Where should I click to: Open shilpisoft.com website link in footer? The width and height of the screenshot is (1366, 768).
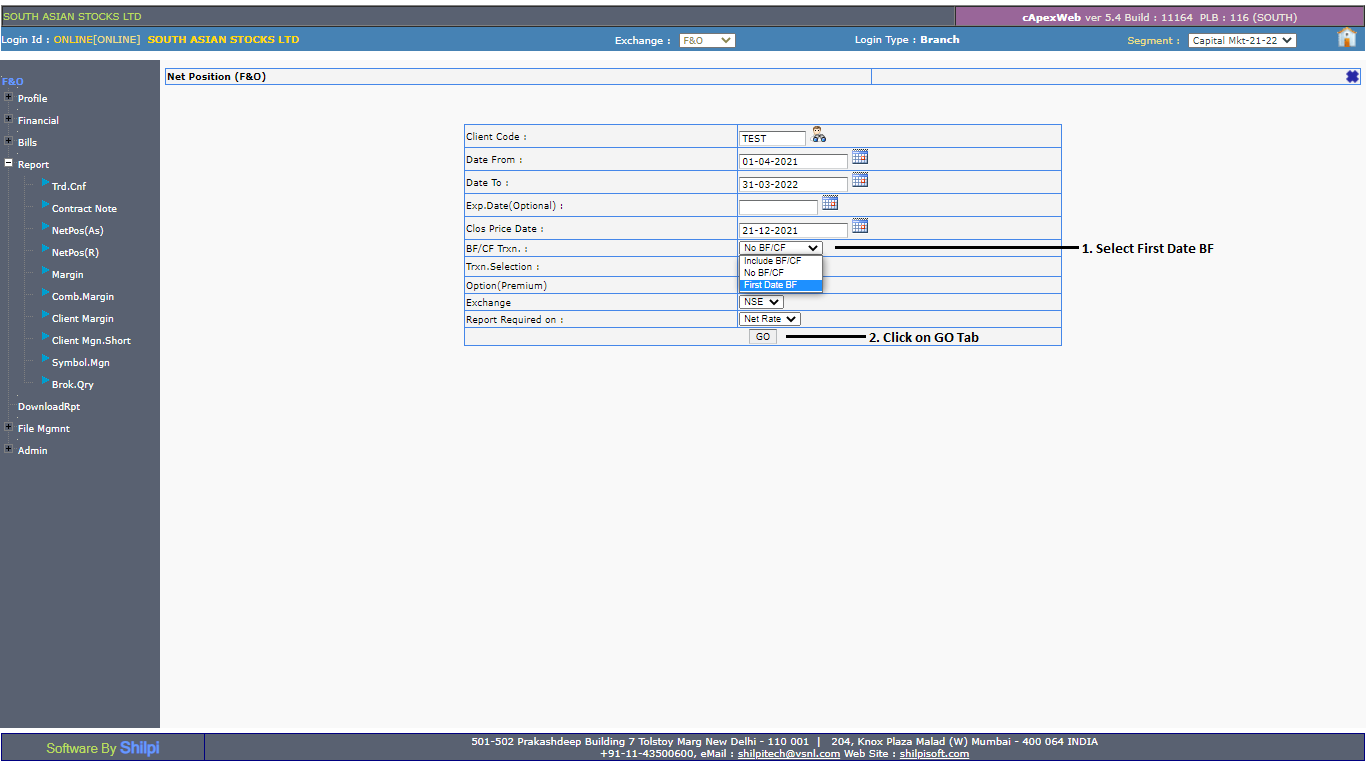pyautogui.click(x=934, y=754)
